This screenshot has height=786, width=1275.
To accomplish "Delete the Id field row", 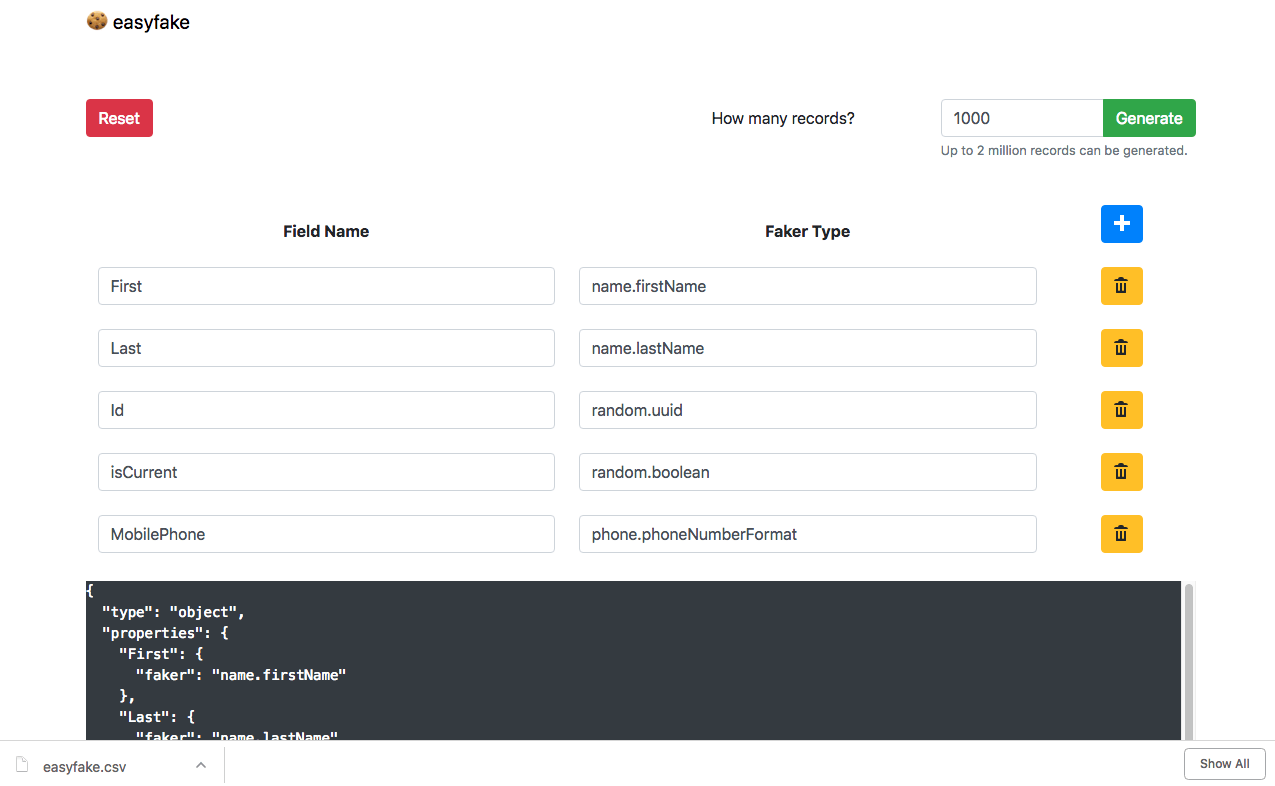I will 1121,410.
